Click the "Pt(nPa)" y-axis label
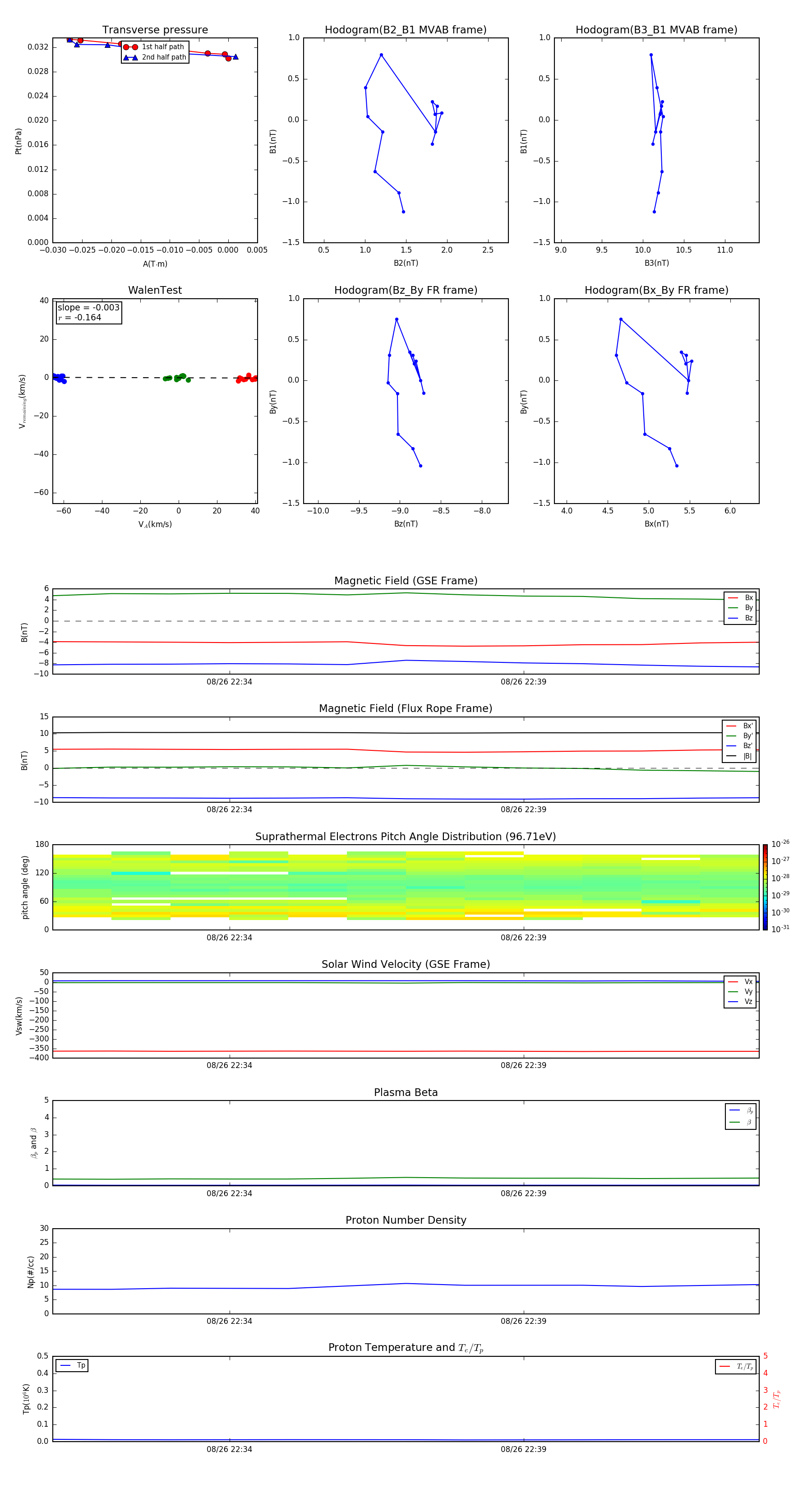812x1489 pixels. [18, 140]
